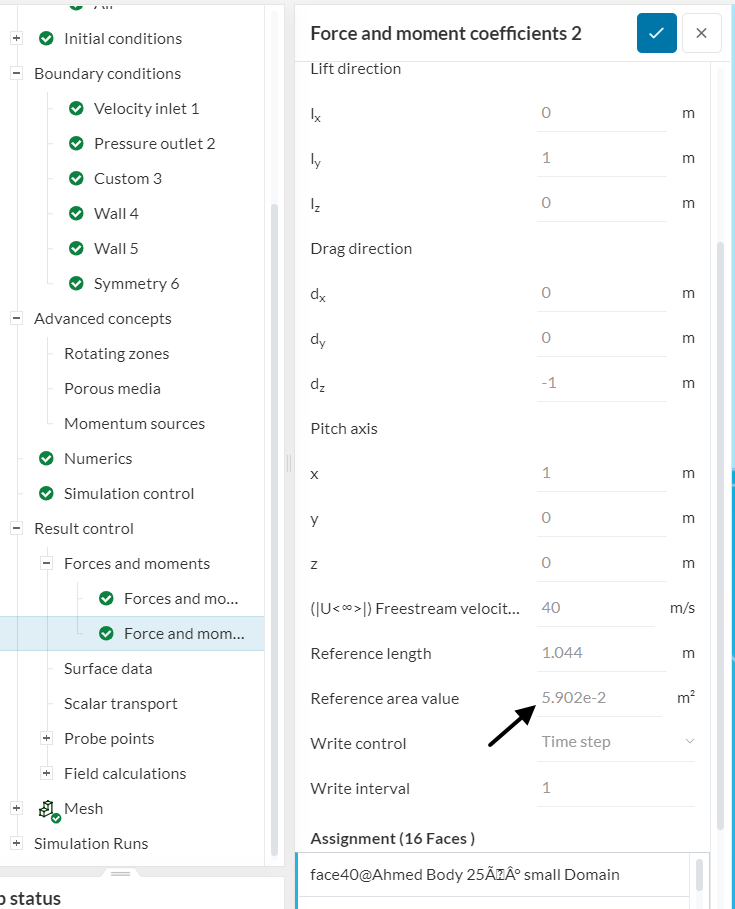Click green check icon beside Numerics
This screenshot has width=735, height=909.
coord(46,459)
